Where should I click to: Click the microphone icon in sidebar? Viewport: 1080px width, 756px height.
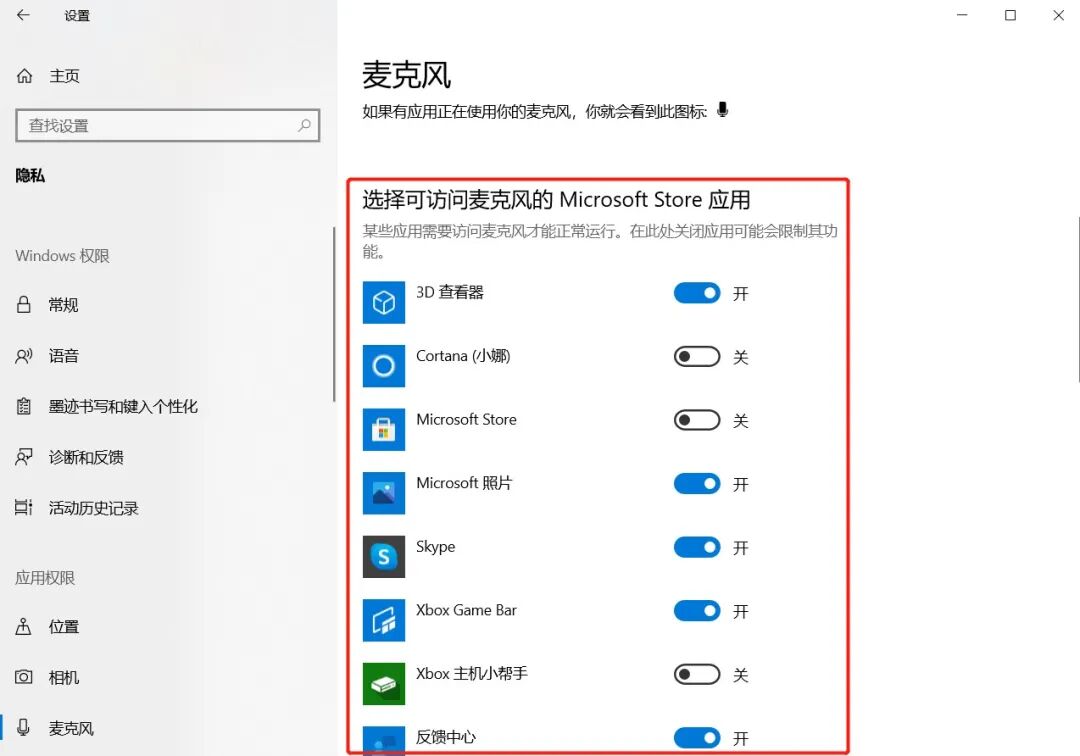pyautogui.click(x=23, y=728)
